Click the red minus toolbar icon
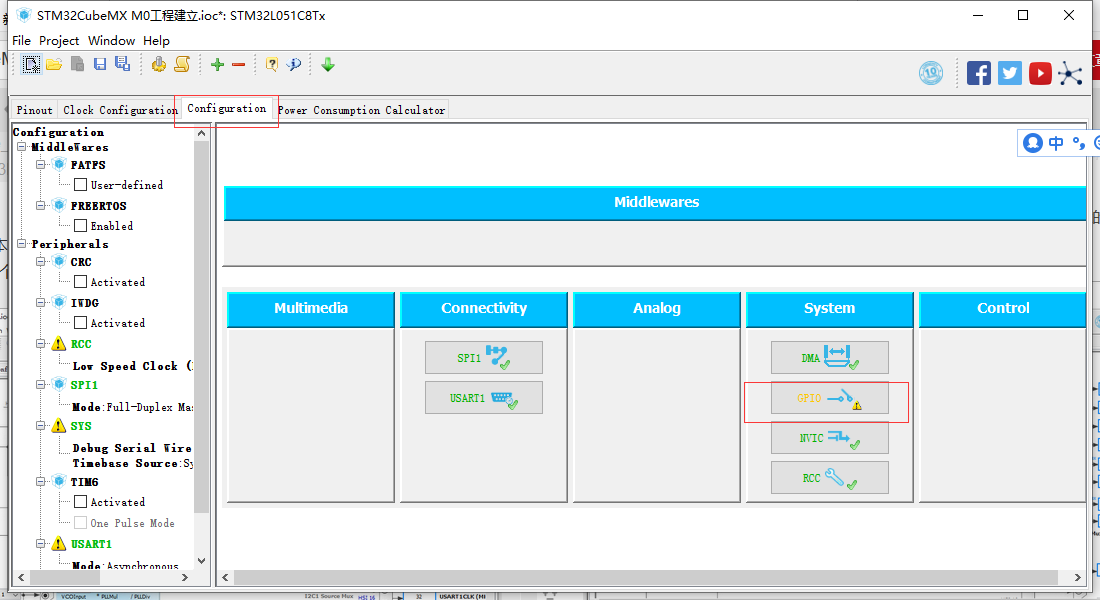 click(239, 65)
